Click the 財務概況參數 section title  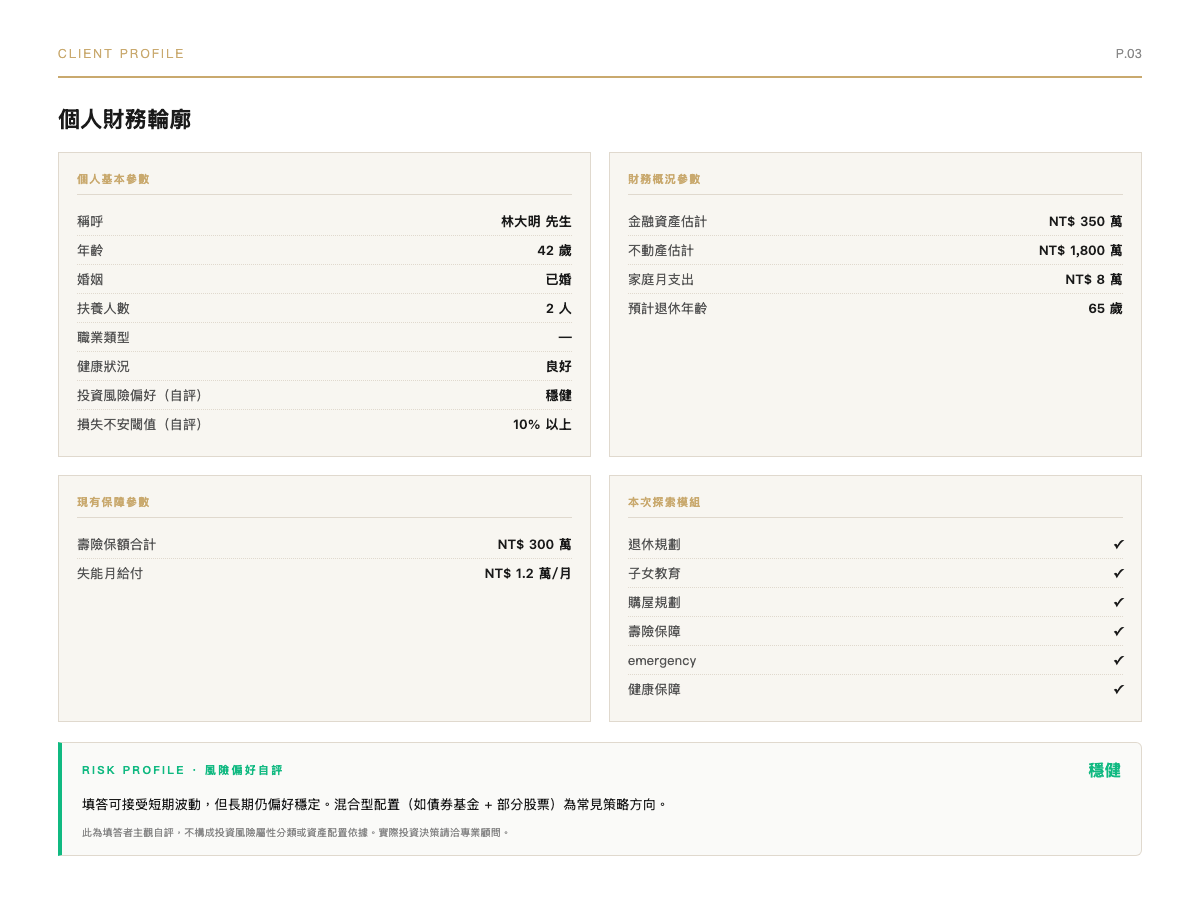pyautogui.click(x=664, y=179)
